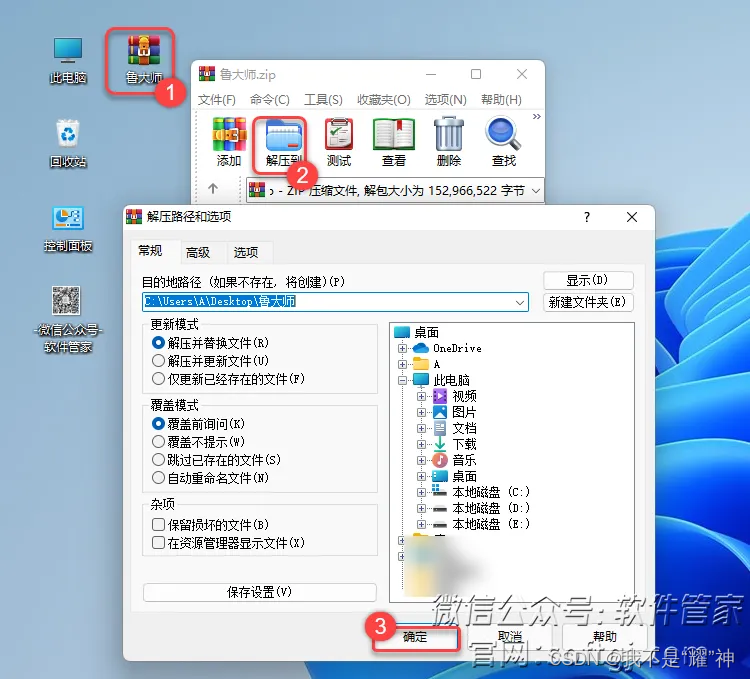The width and height of the screenshot is (750, 679).
Task: Select the 图片 folder in the tree
Action: point(464,412)
